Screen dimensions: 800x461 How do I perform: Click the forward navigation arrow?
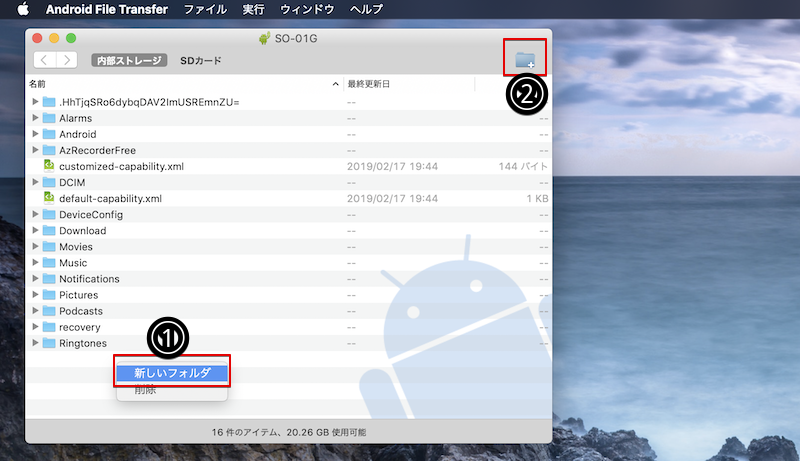tap(66, 60)
